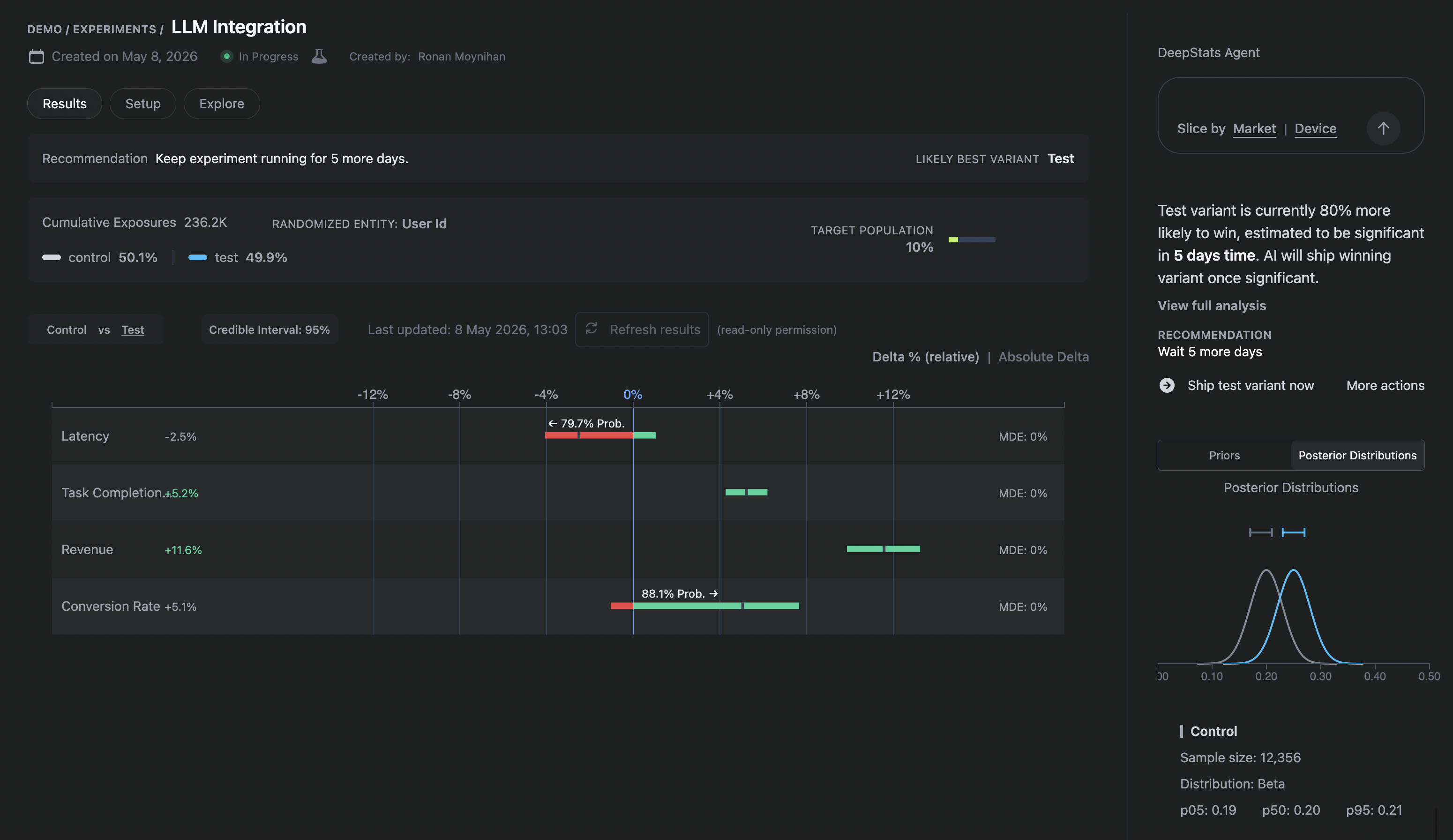
Task: Slice by Device link
Action: coord(1316,128)
